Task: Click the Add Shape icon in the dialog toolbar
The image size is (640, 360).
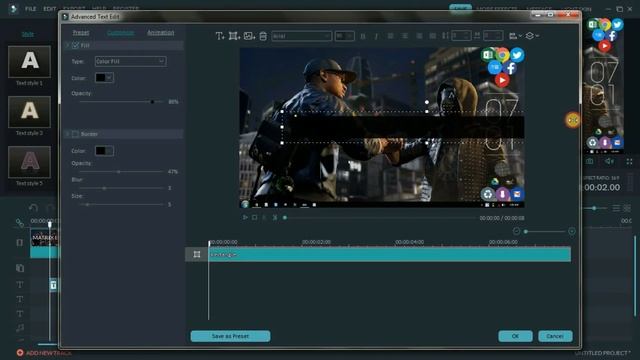Action: coord(233,36)
